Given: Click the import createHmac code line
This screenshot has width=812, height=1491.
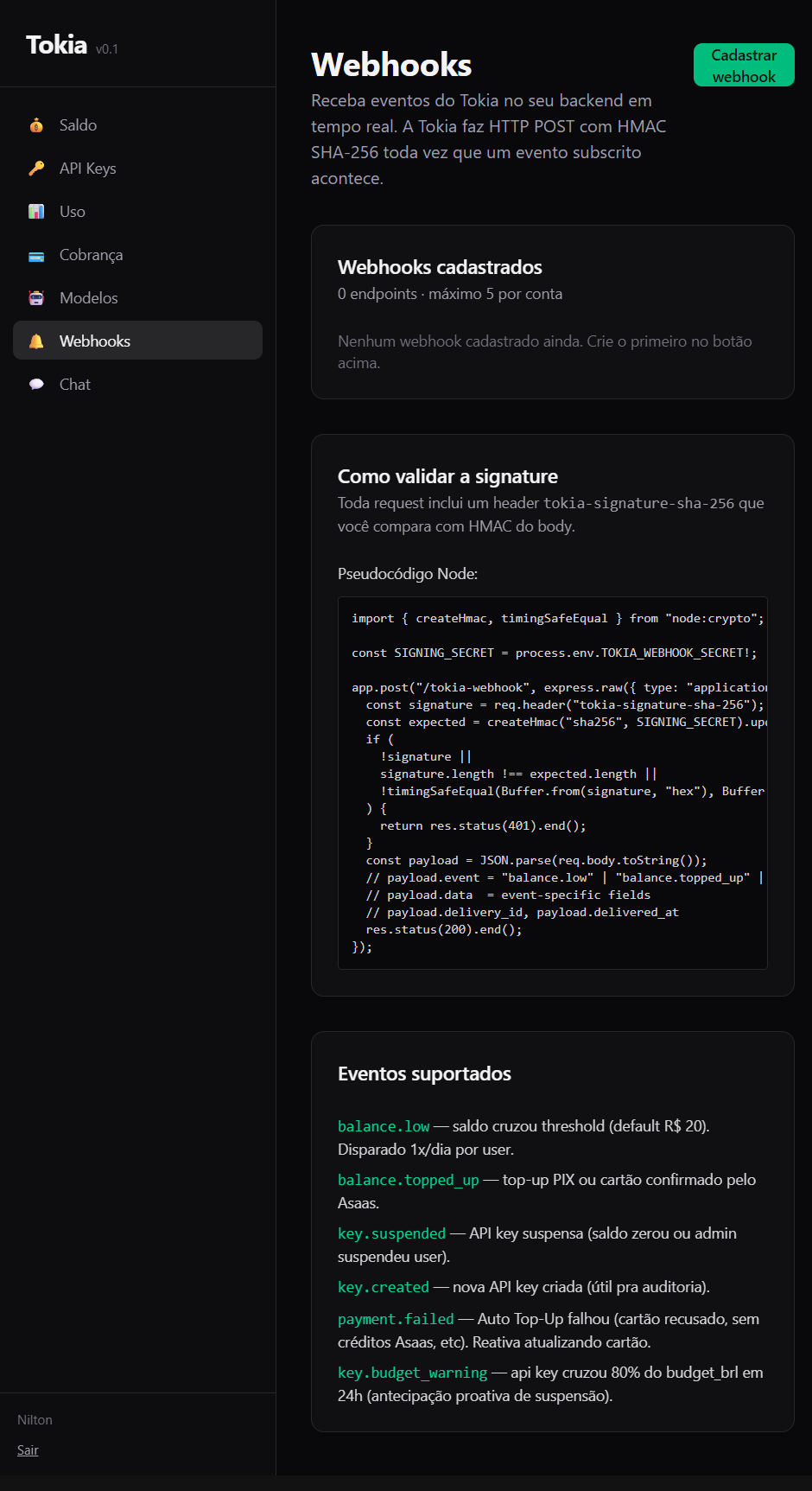Looking at the screenshot, I should point(558,618).
